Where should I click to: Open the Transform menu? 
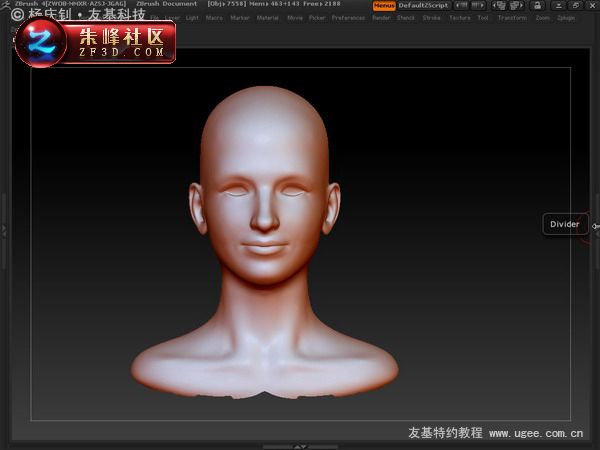[512, 18]
